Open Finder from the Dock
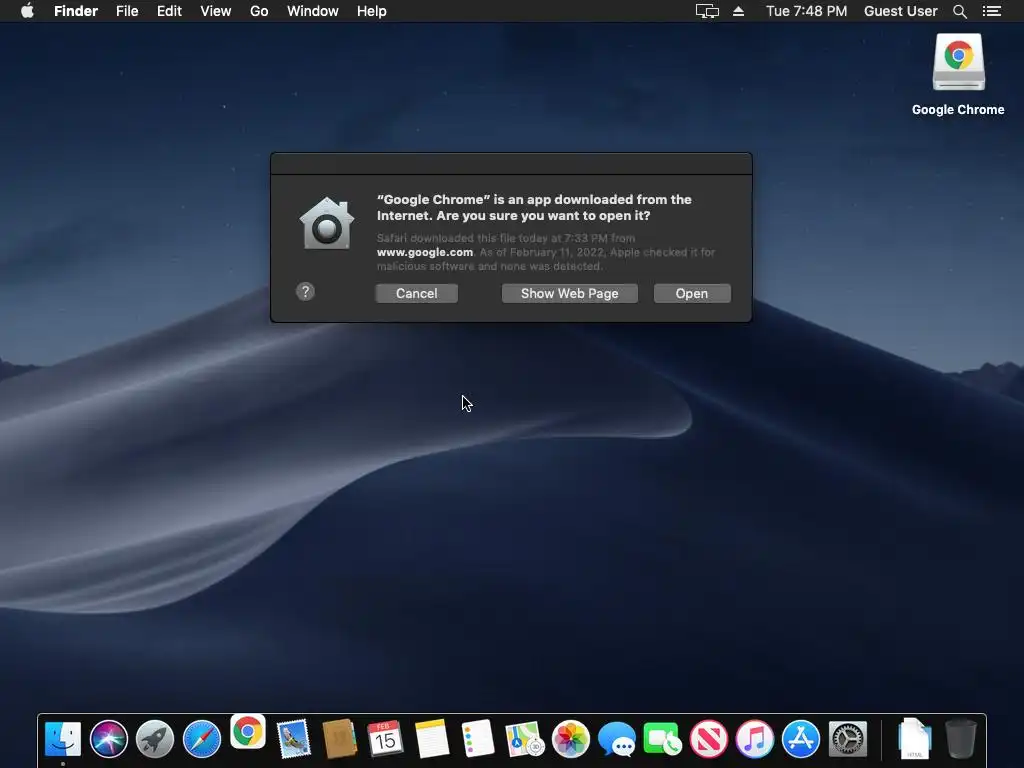Image resolution: width=1024 pixels, height=768 pixels. coord(63,739)
